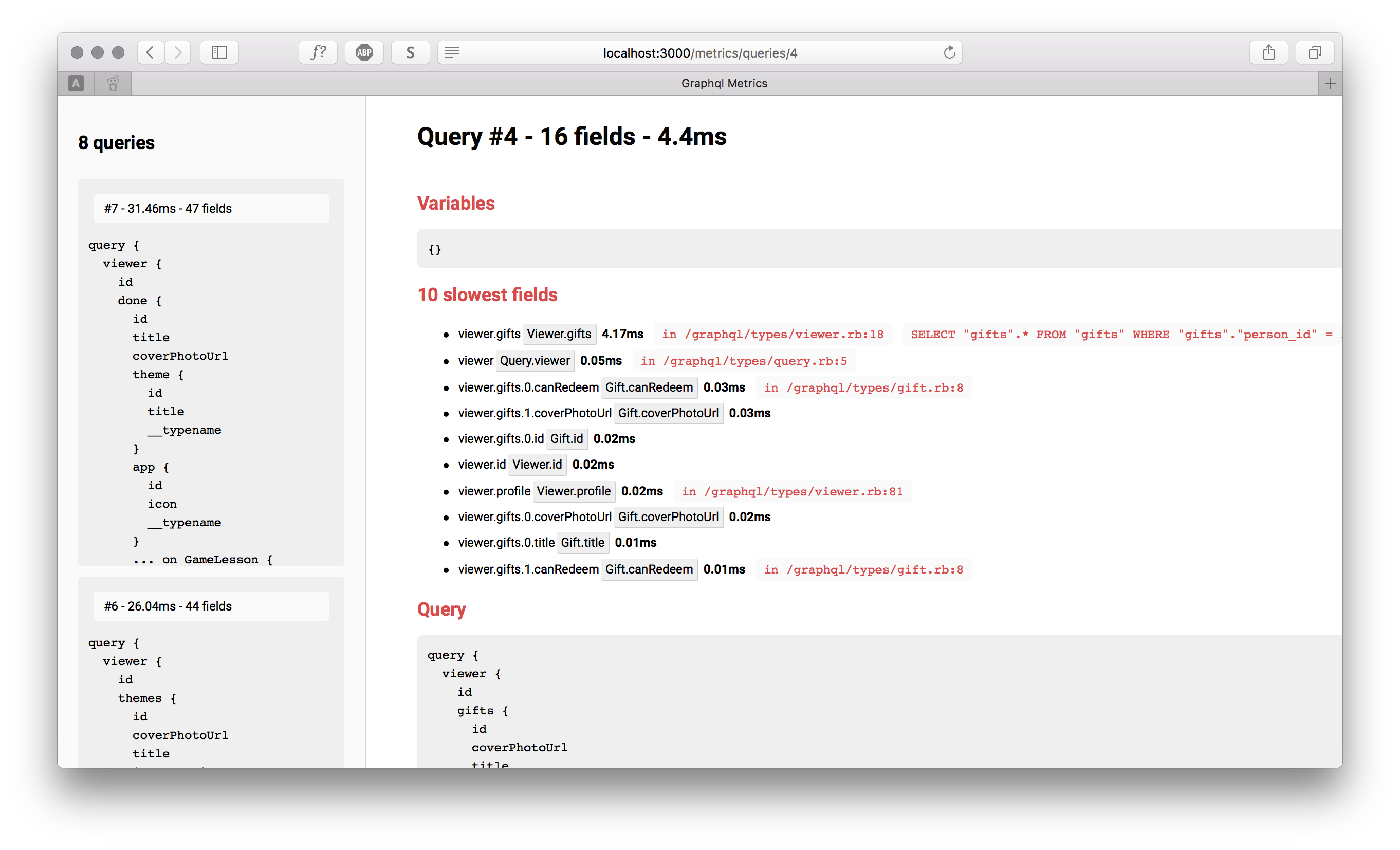This screenshot has height=850, width=1400.
Task: Click the Viewer.gifts type label
Action: click(x=559, y=334)
